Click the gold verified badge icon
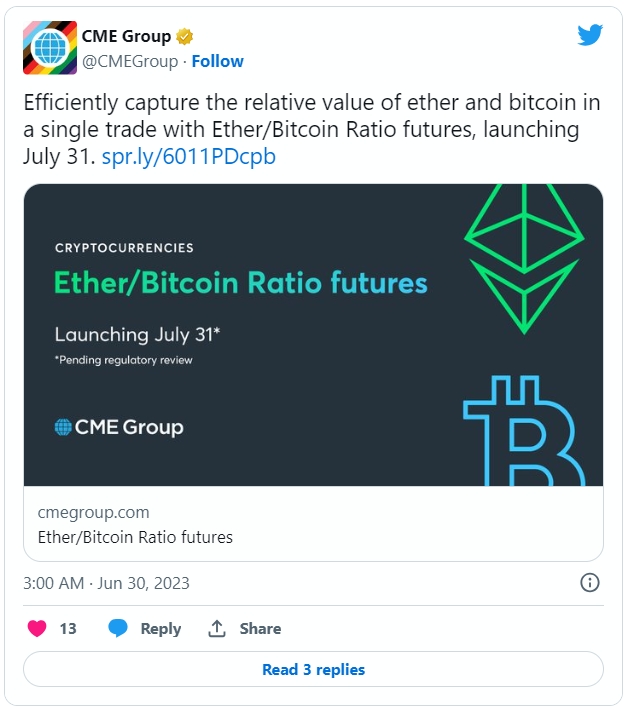This screenshot has width=628, height=710. (x=184, y=37)
